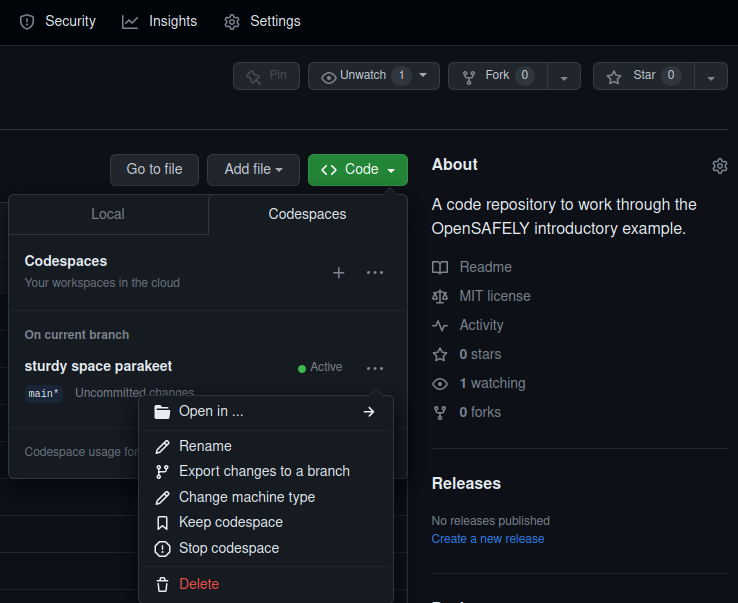Switch to the Local tab
Viewport: 738px width, 603px height.
pyautogui.click(x=108, y=214)
